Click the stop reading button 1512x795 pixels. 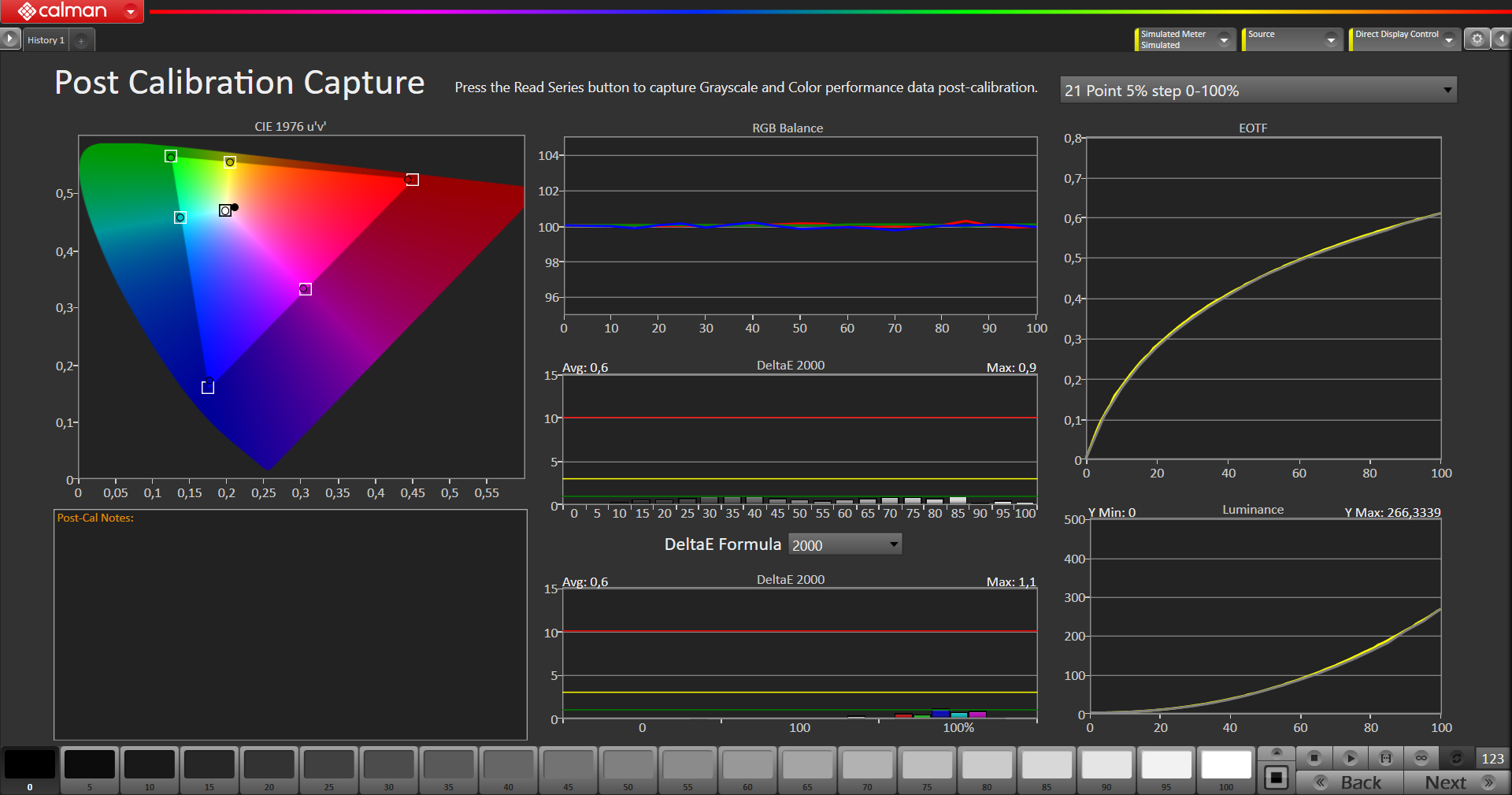click(x=1314, y=758)
